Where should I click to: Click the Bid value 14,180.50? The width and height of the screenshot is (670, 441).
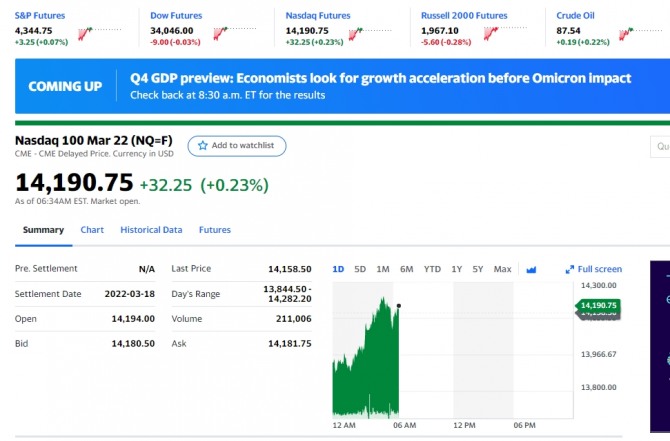tap(133, 344)
